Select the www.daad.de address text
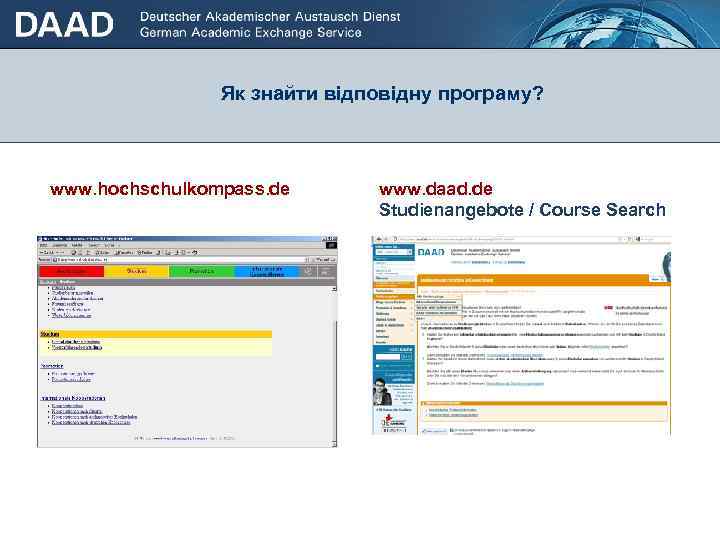 coord(436,189)
